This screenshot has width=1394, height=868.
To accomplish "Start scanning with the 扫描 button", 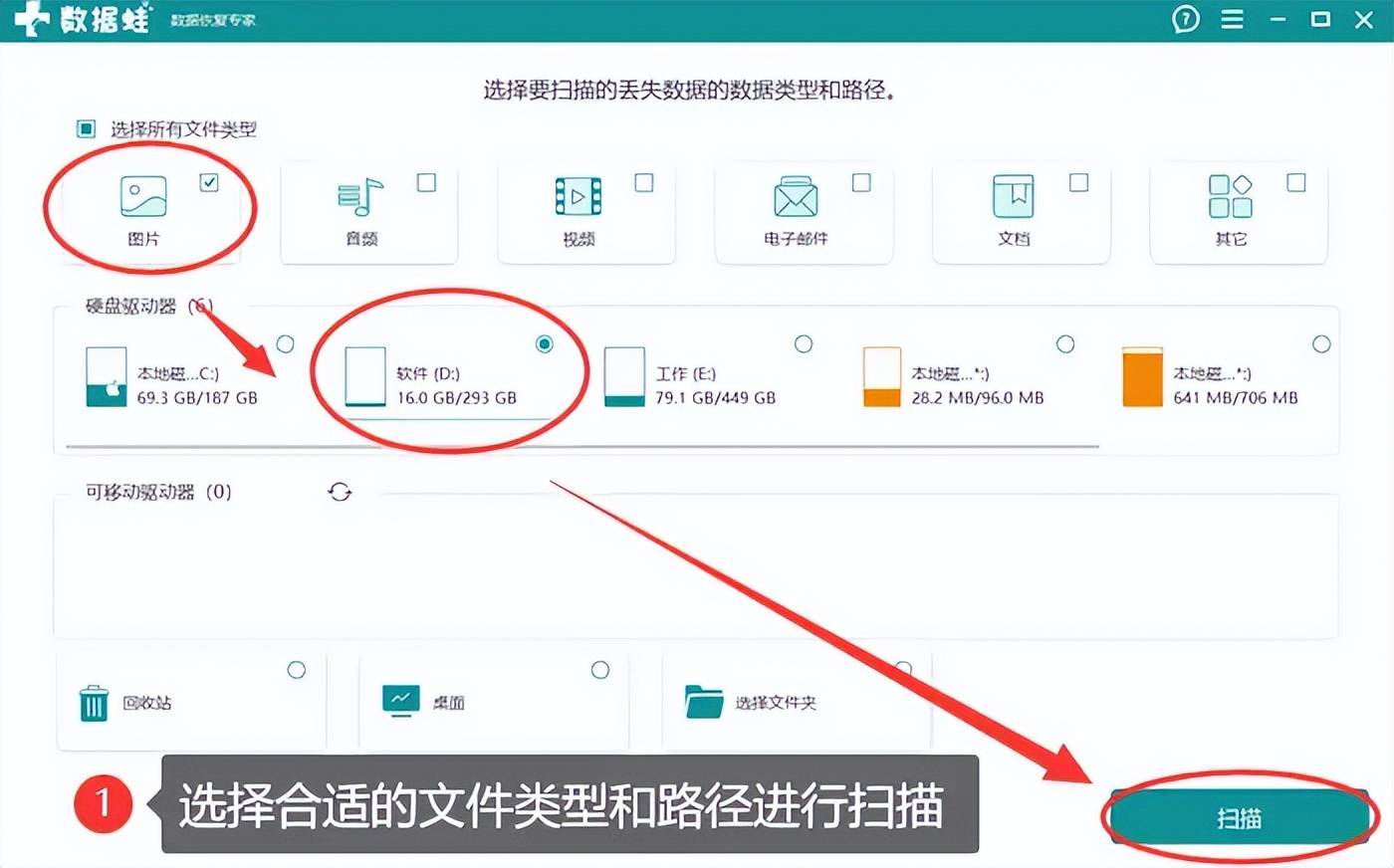I will [1240, 818].
